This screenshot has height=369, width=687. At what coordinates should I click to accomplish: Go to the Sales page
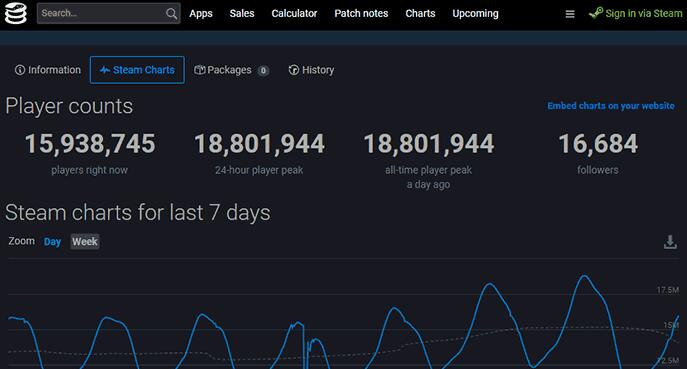click(x=242, y=14)
